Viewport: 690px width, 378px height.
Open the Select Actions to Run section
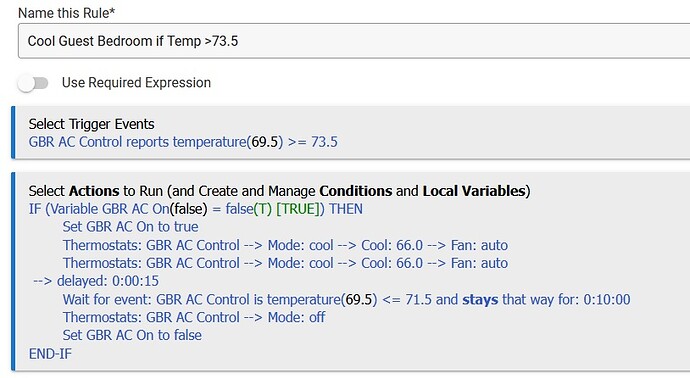(279, 191)
